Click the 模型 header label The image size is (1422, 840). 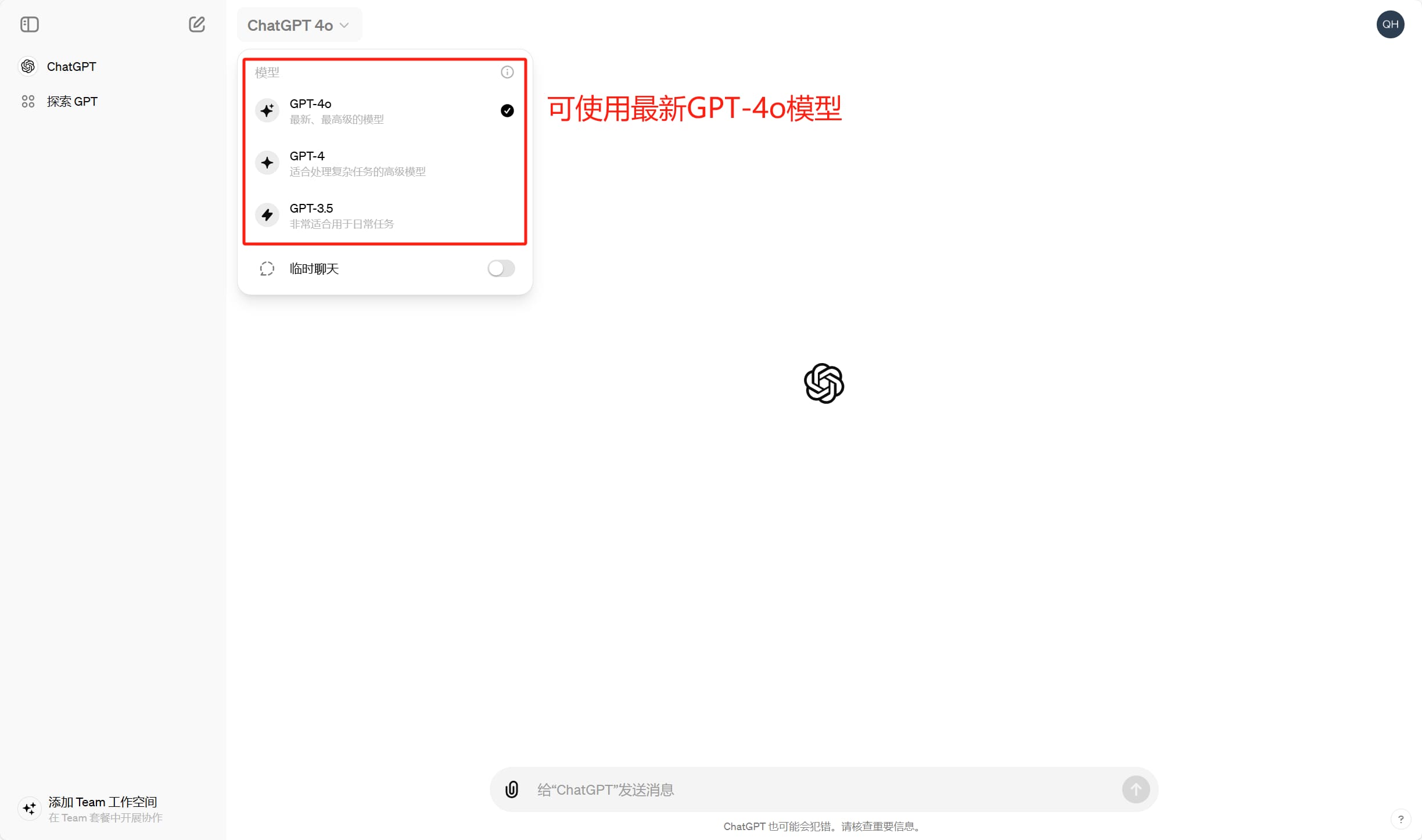tap(267, 72)
